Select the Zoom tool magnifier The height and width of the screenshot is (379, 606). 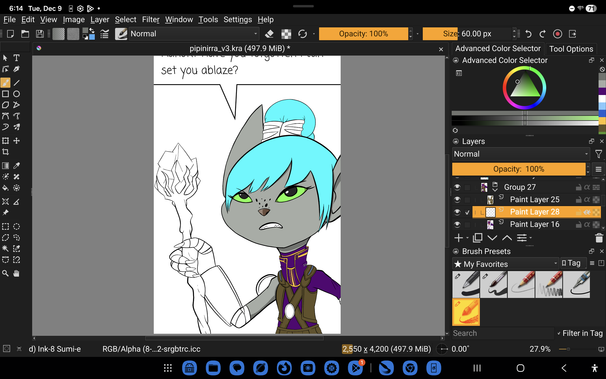5,274
